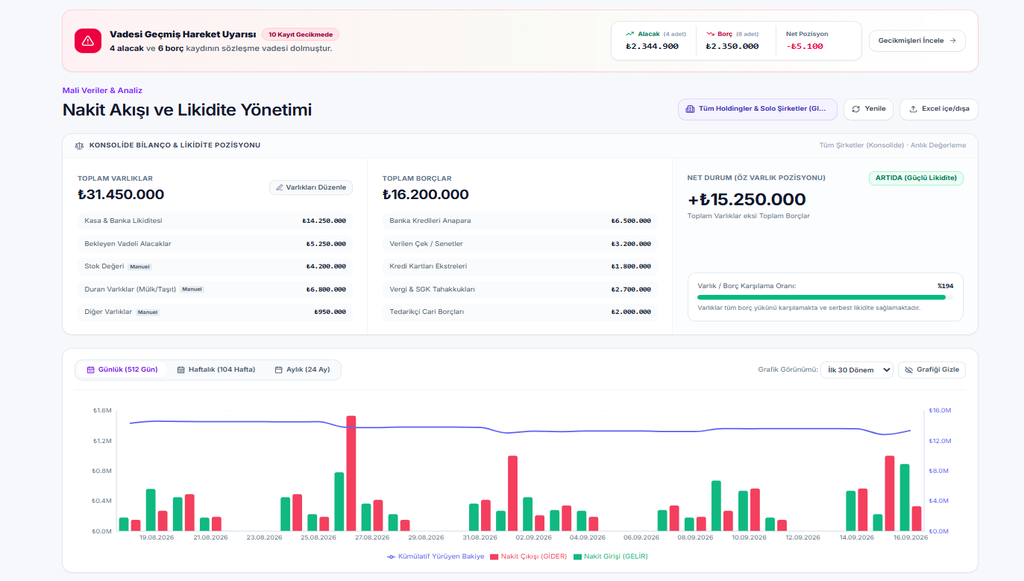Open Excel içe/dışa button
The image size is (1024, 581).
[938, 109]
